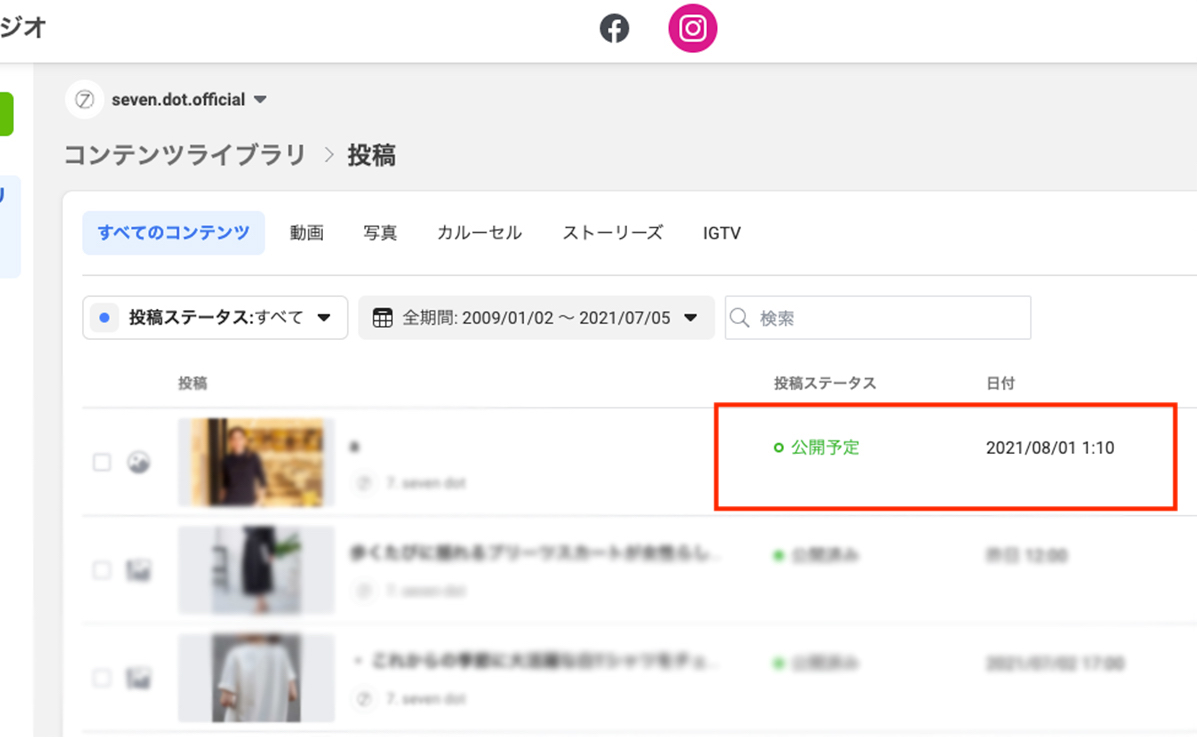Tick checkbox for the 公開予定 scheduled post
This screenshot has height=737, width=1197.
coord(102,462)
